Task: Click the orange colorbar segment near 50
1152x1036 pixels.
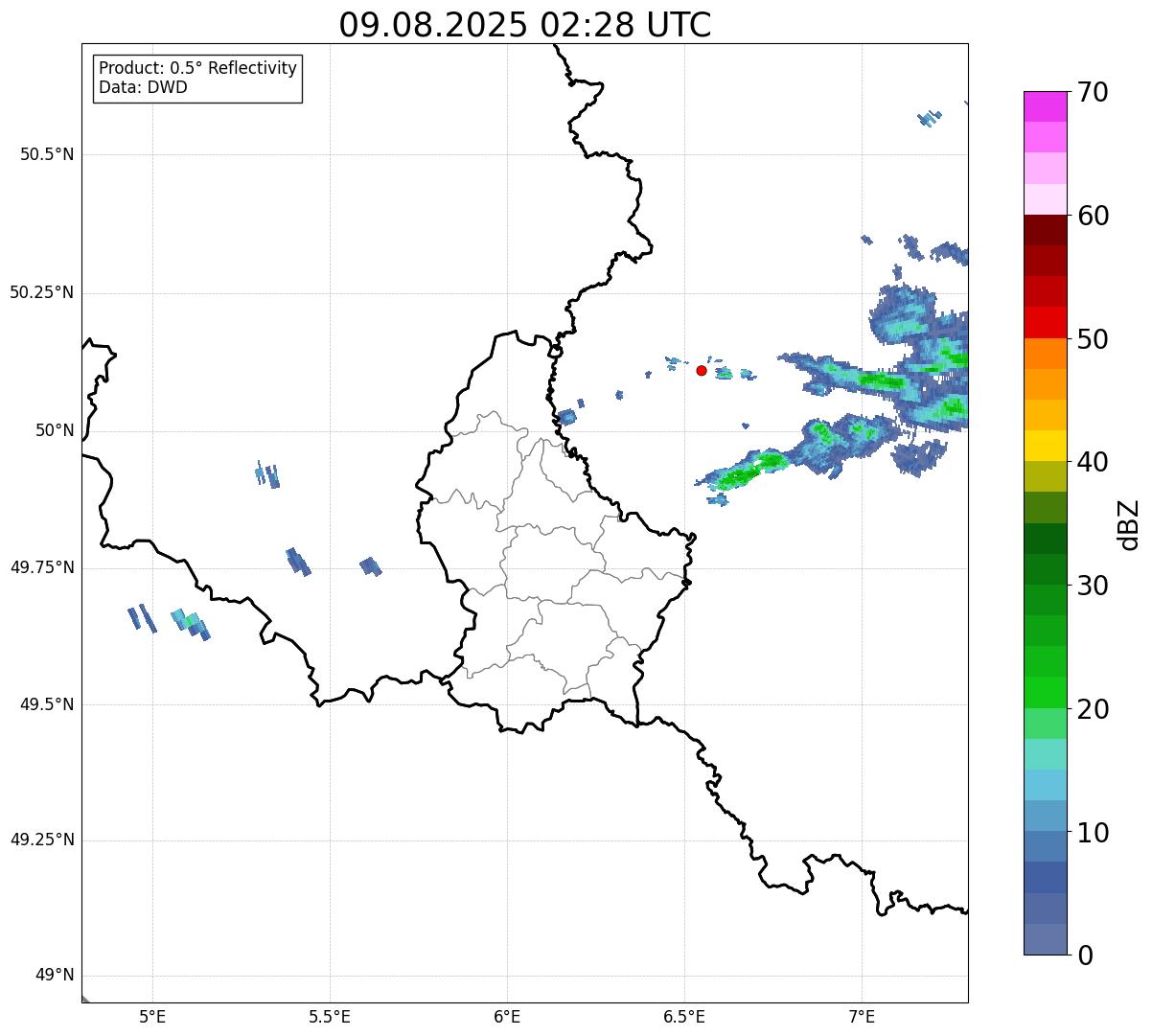Action: 1046,353
